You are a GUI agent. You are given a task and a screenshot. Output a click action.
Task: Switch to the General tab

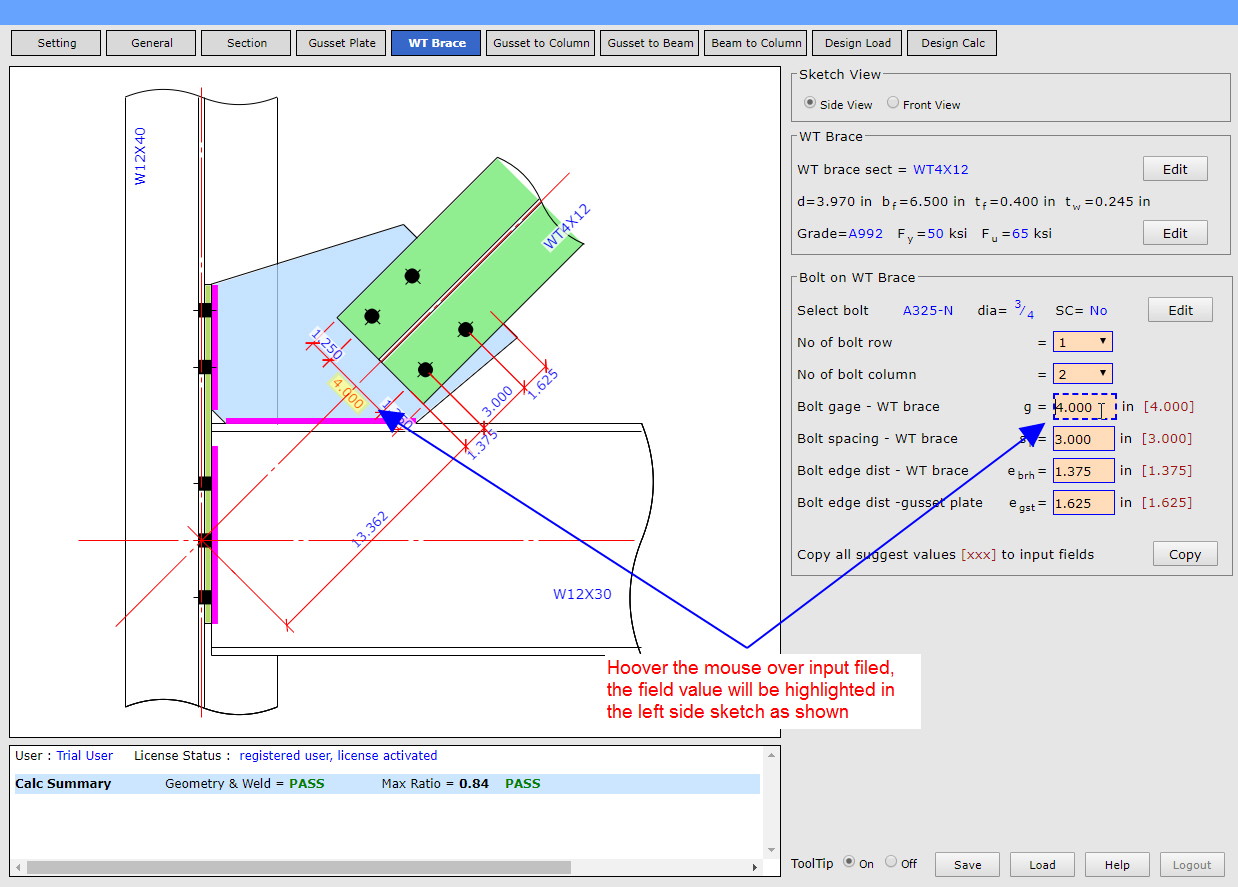coord(150,42)
